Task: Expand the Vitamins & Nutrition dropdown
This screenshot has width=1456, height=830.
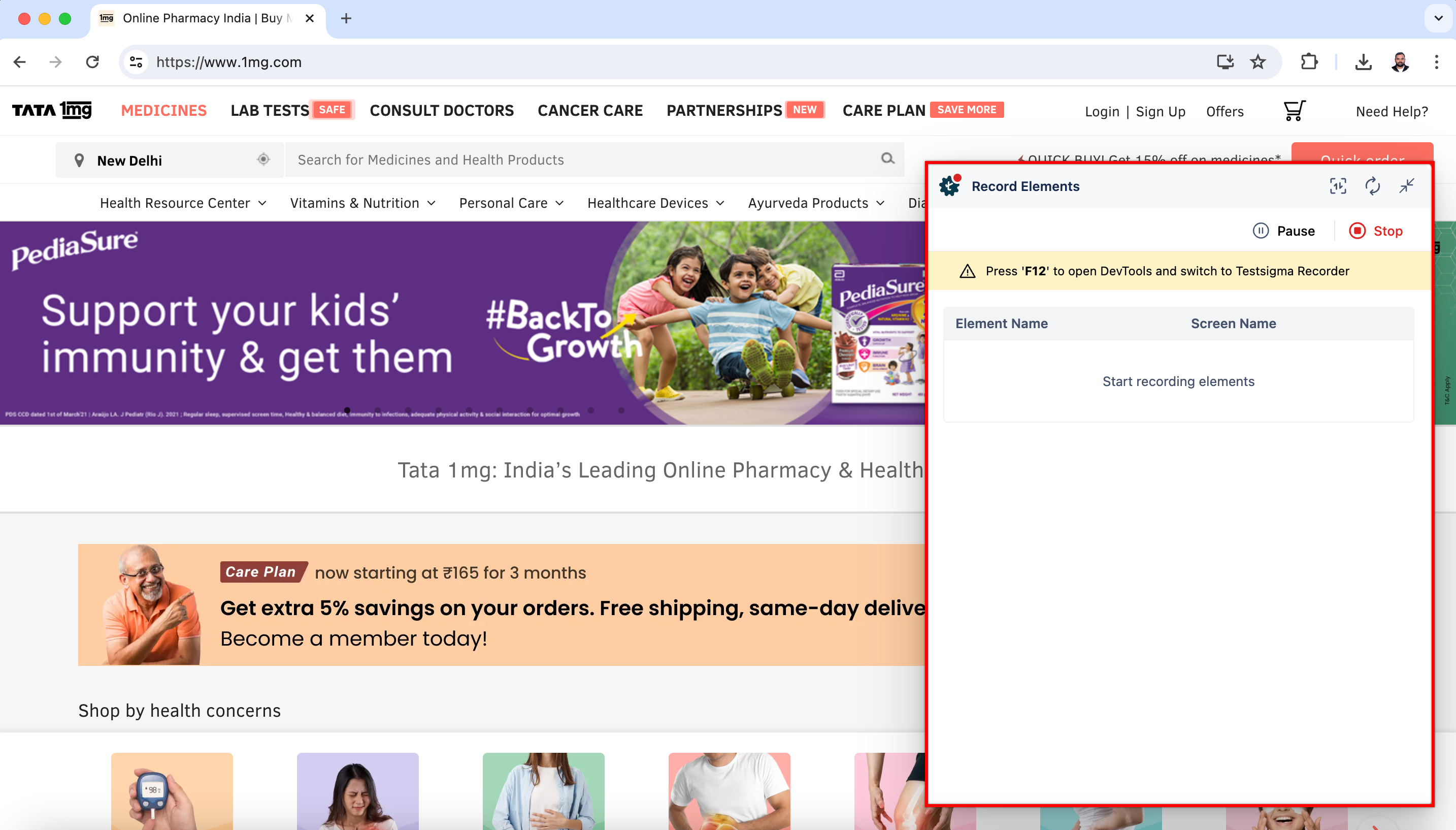Action: point(362,203)
